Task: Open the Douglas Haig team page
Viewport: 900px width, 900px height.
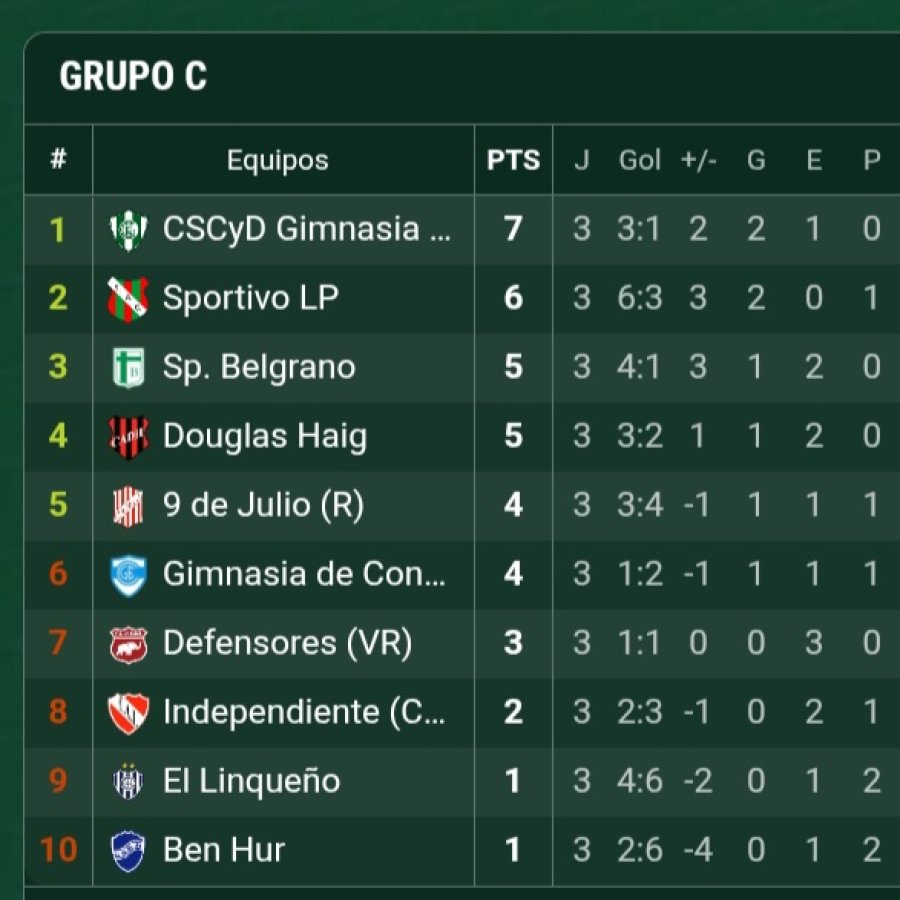Action: pos(264,436)
